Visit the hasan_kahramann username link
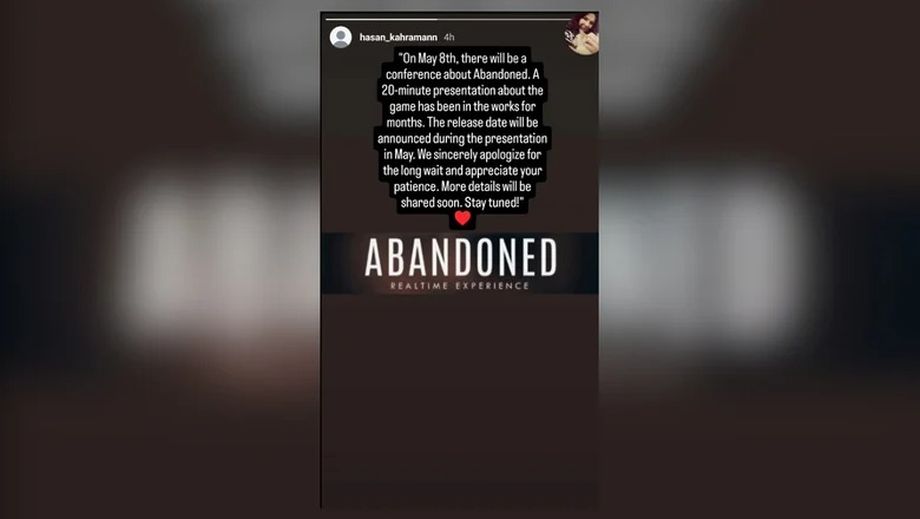 coord(398,37)
